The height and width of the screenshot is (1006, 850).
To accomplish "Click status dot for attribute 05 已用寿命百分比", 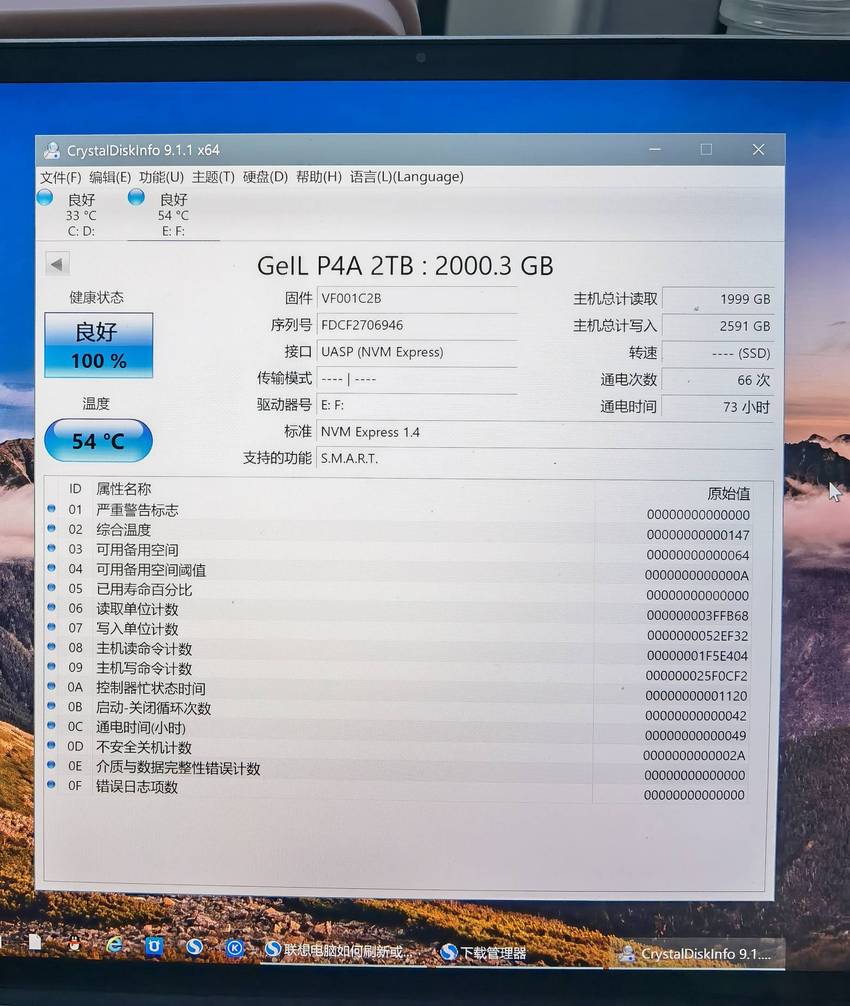I will 51,588.
